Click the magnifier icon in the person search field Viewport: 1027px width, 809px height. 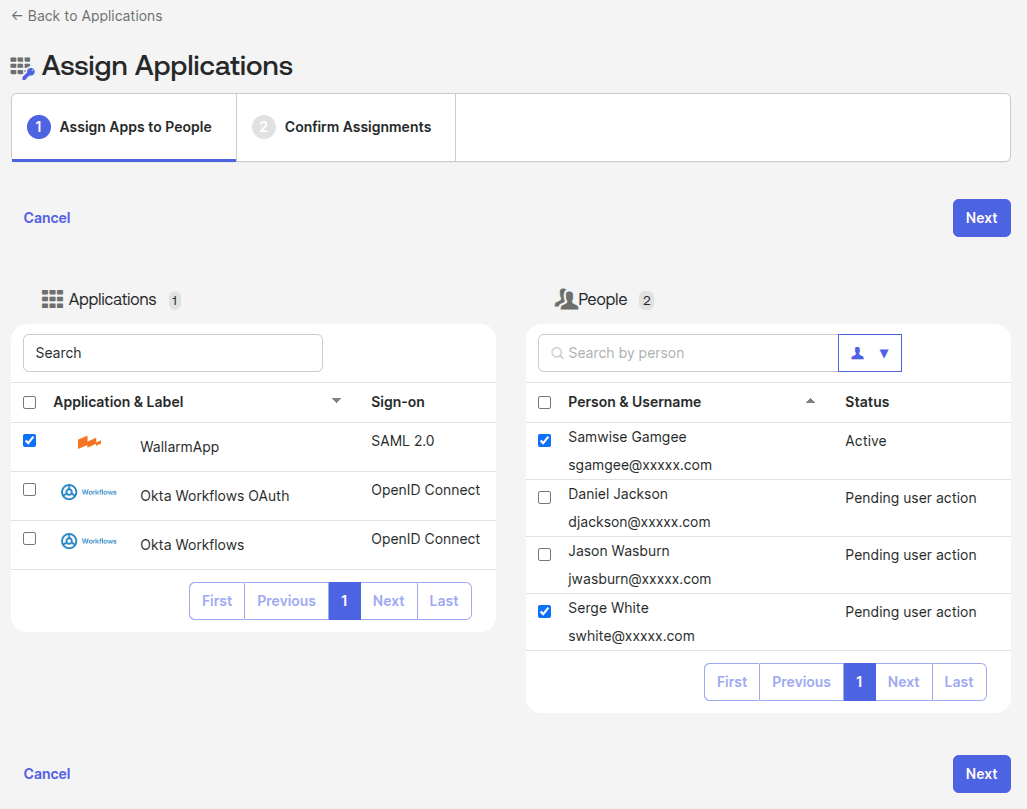point(556,352)
